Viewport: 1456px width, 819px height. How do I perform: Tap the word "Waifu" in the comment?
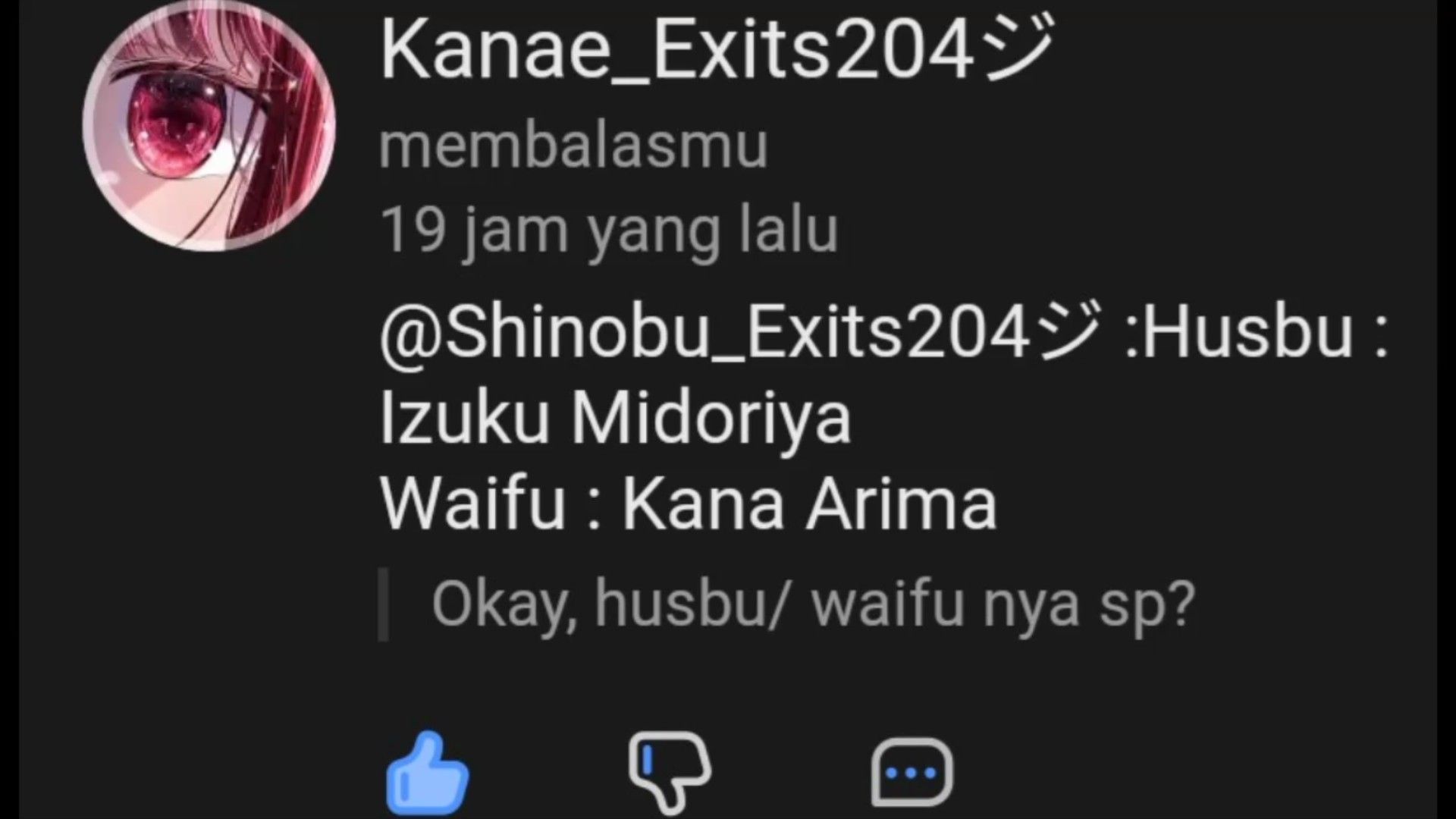pos(472,504)
